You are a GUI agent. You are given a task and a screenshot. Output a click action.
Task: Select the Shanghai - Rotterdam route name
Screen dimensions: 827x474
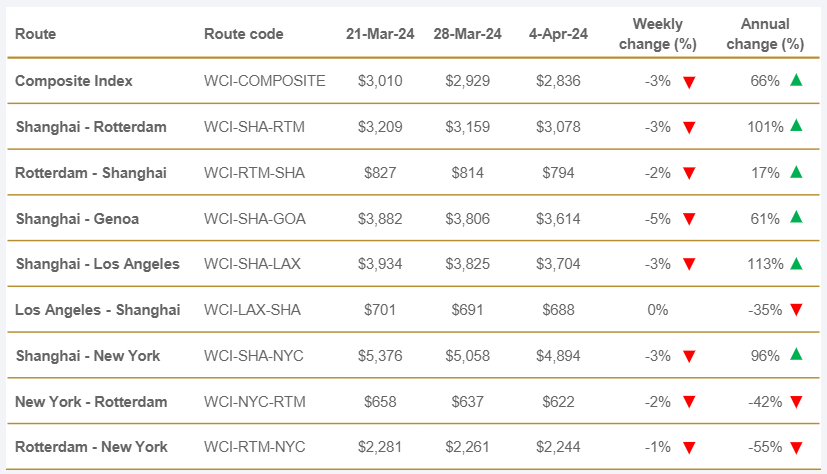[x=91, y=127]
